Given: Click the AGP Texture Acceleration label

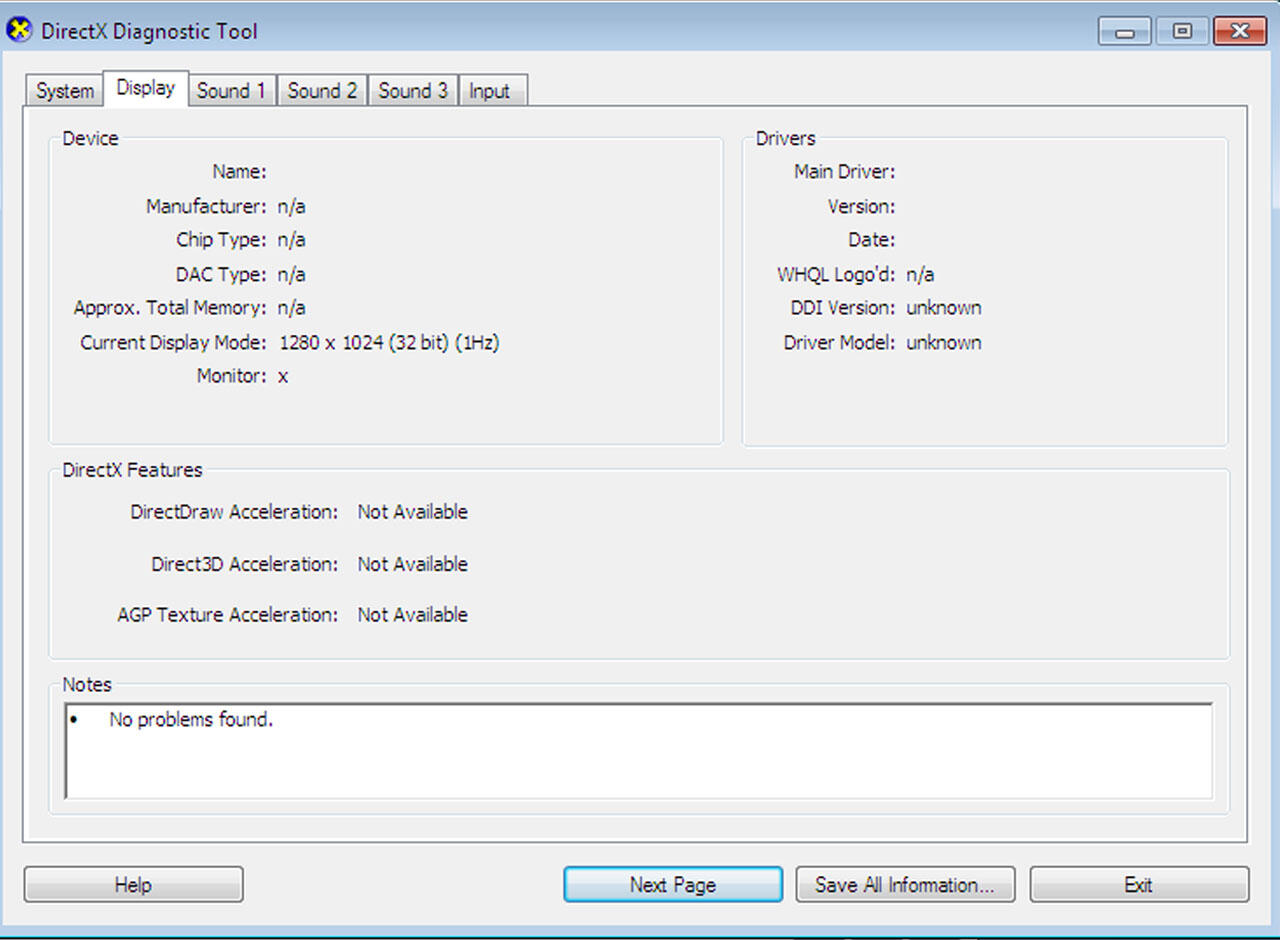Looking at the screenshot, I should coord(228,615).
